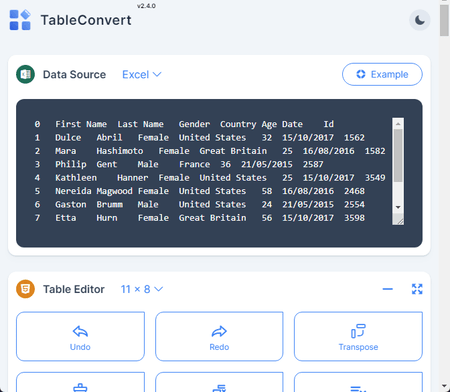The width and height of the screenshot is (450, 392).
Task: Click the page vertical scrollbar thumb
Action: (444, 21)
